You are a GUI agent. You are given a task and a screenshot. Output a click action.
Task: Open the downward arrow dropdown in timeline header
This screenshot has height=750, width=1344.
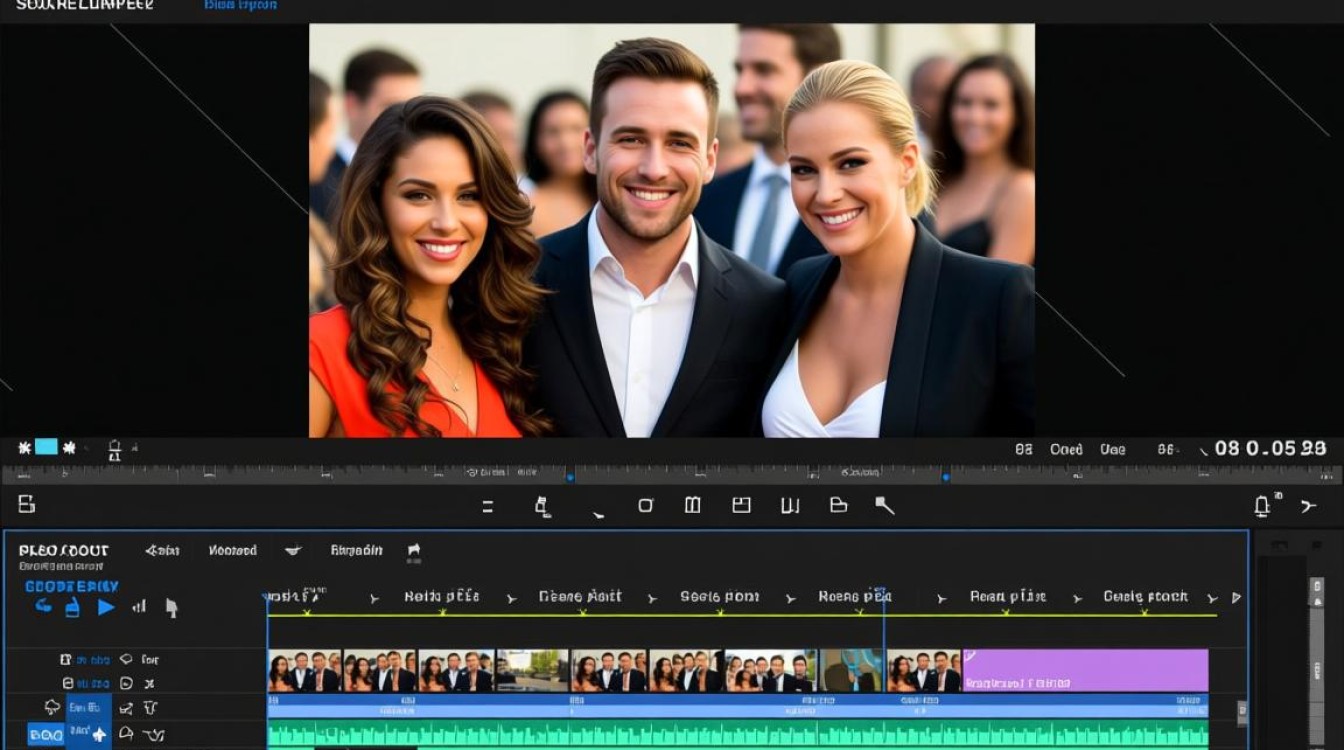[293, 550]
